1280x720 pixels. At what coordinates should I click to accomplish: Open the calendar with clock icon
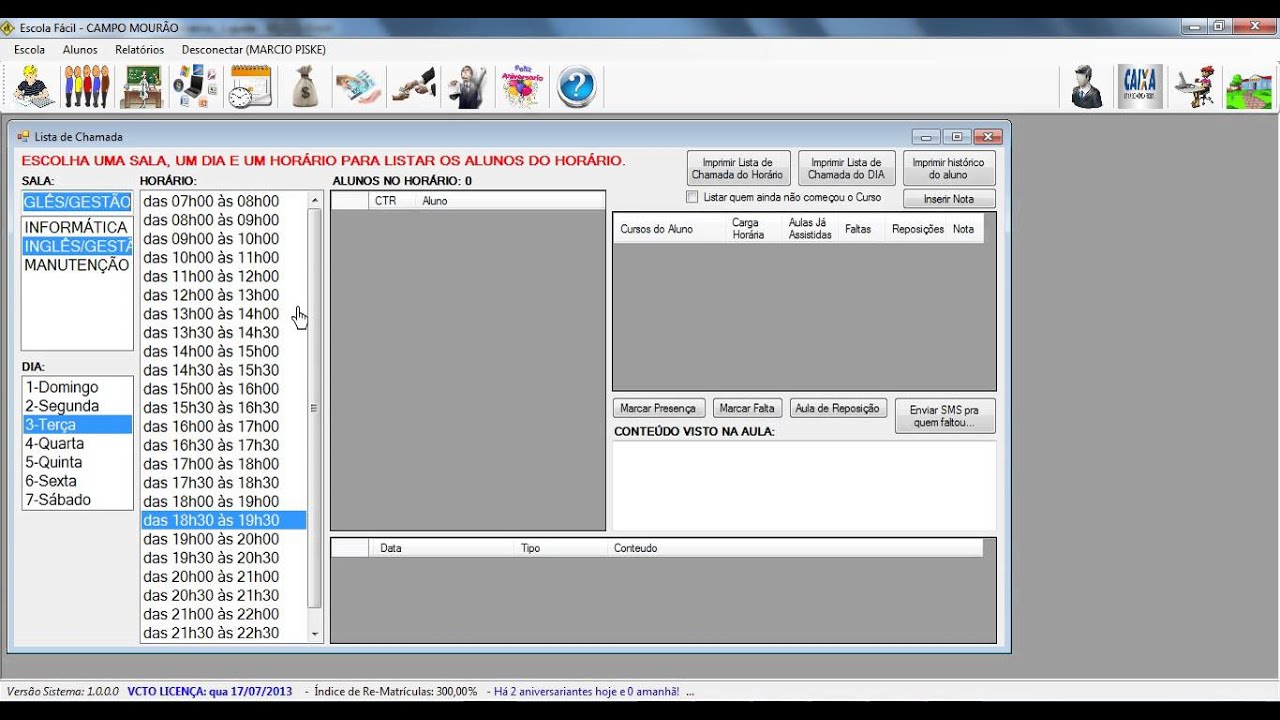pyautogui.click(x=250, y=87)
